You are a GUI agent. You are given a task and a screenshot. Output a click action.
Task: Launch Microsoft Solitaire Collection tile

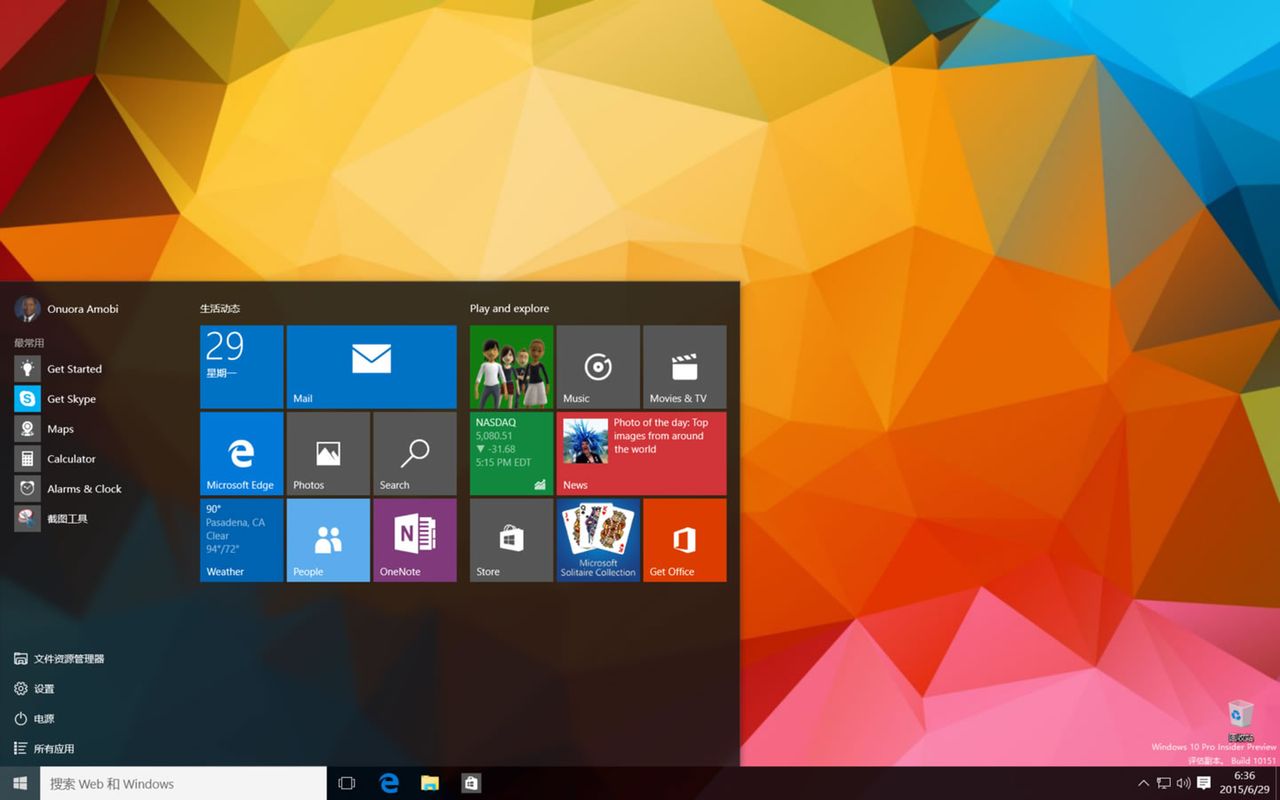(598, 540)
